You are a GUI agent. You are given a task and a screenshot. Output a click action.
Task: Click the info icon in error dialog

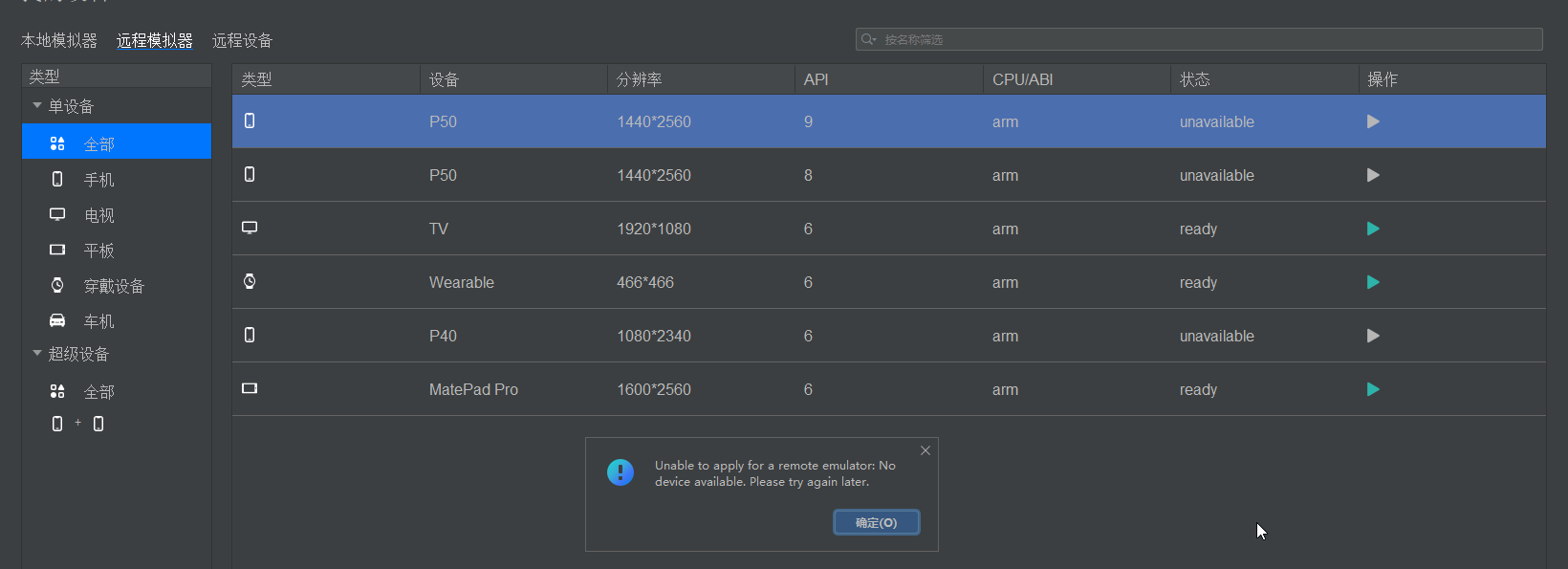point(621,471)
